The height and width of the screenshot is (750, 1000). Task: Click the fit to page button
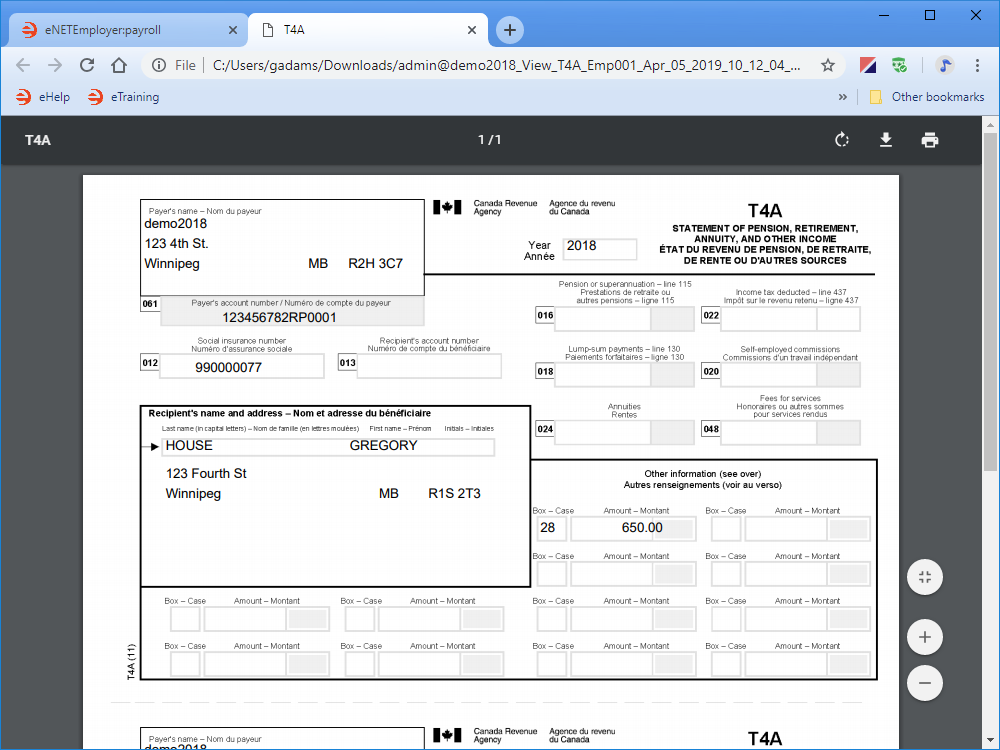[x=925, y=577]
